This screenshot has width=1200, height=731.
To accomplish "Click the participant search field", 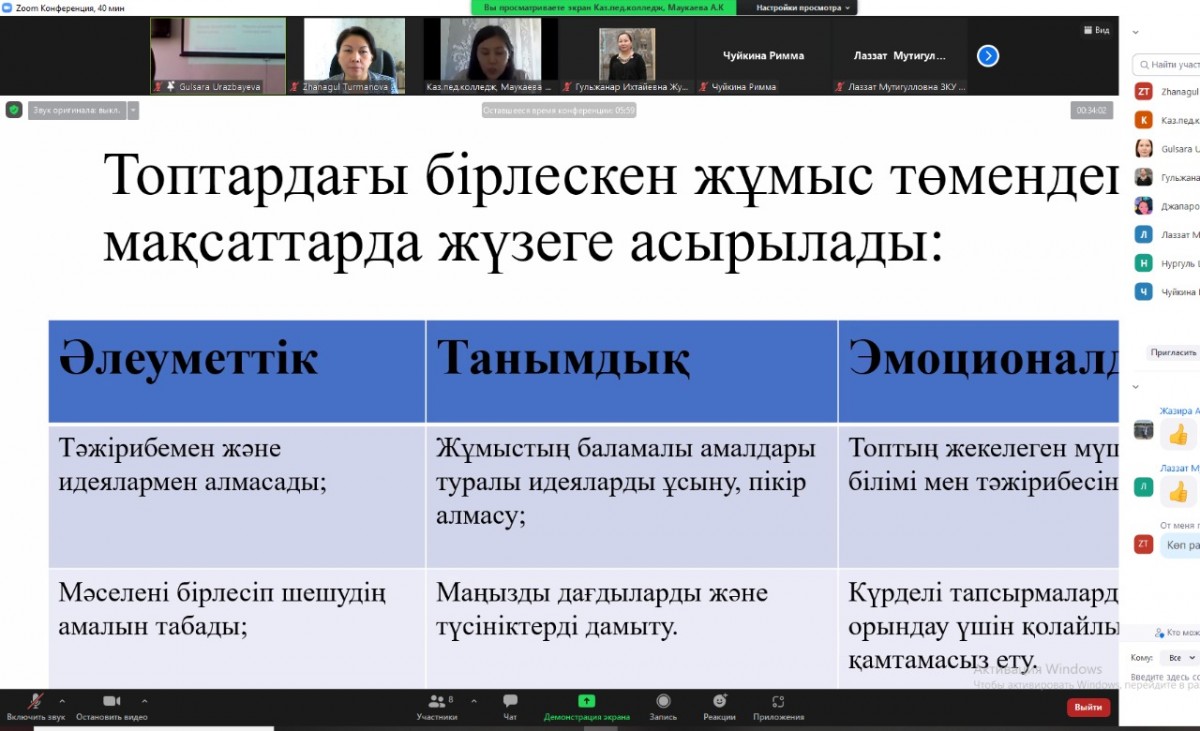I will pos(1171,65).
